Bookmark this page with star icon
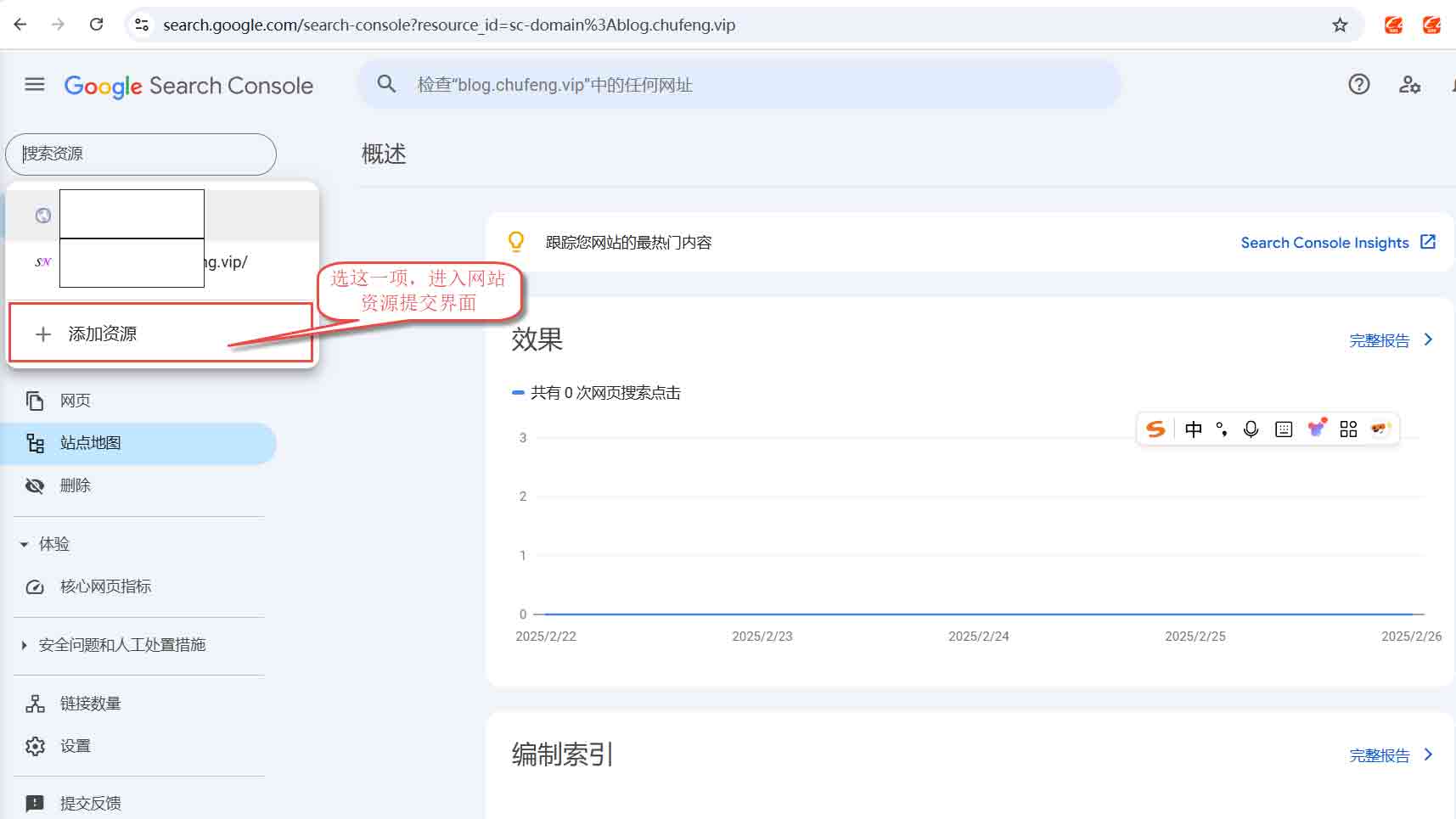This screenshot has height=819, width=1456. (1340, 25)
